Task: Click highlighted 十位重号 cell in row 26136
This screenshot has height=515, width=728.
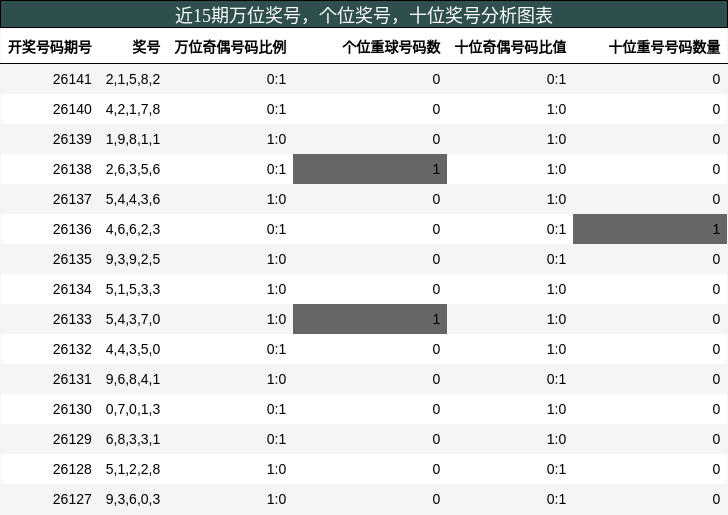Action: point(650,229)
